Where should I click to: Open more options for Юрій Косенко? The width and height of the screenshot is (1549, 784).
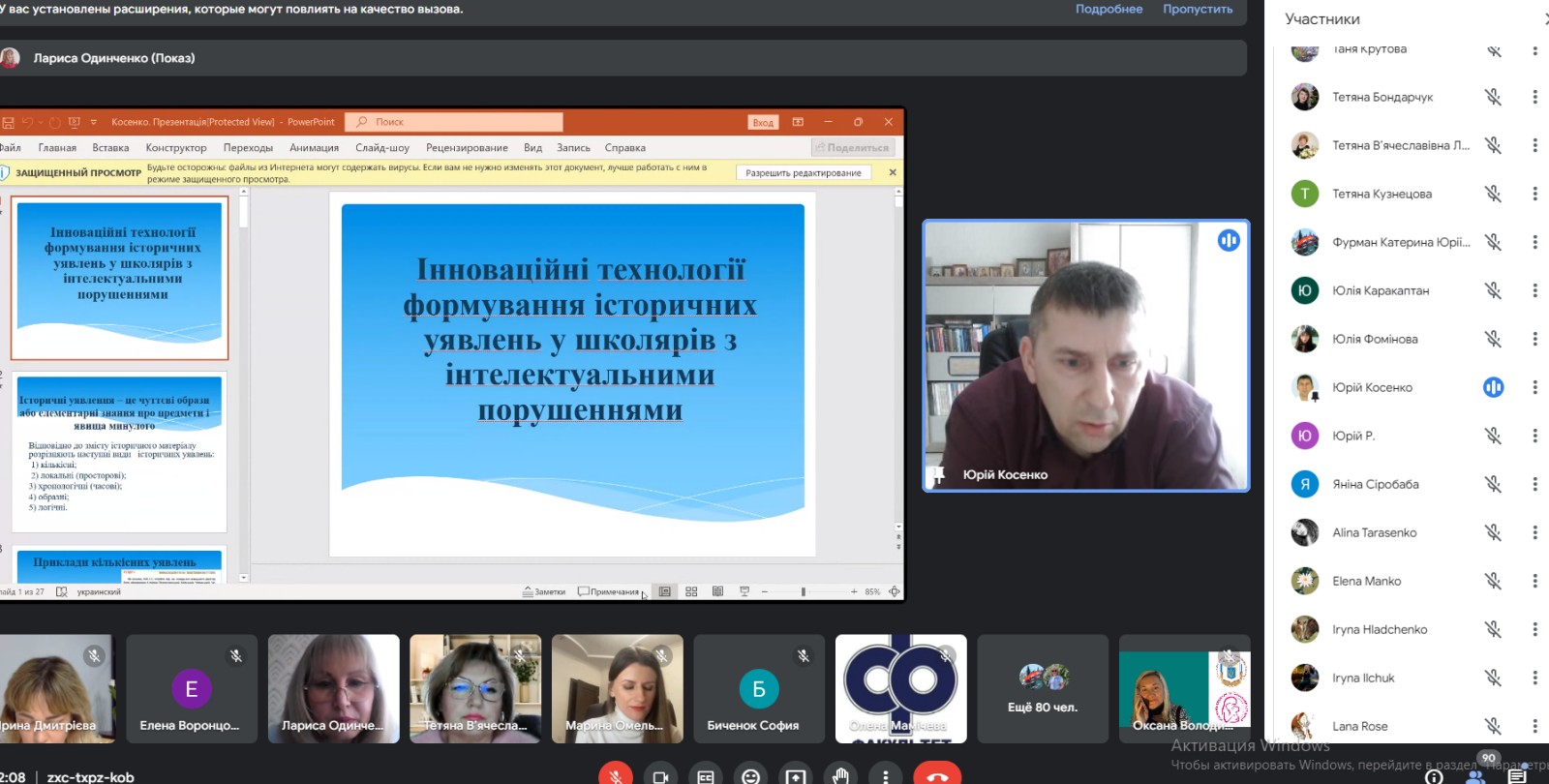point(1534,387)
